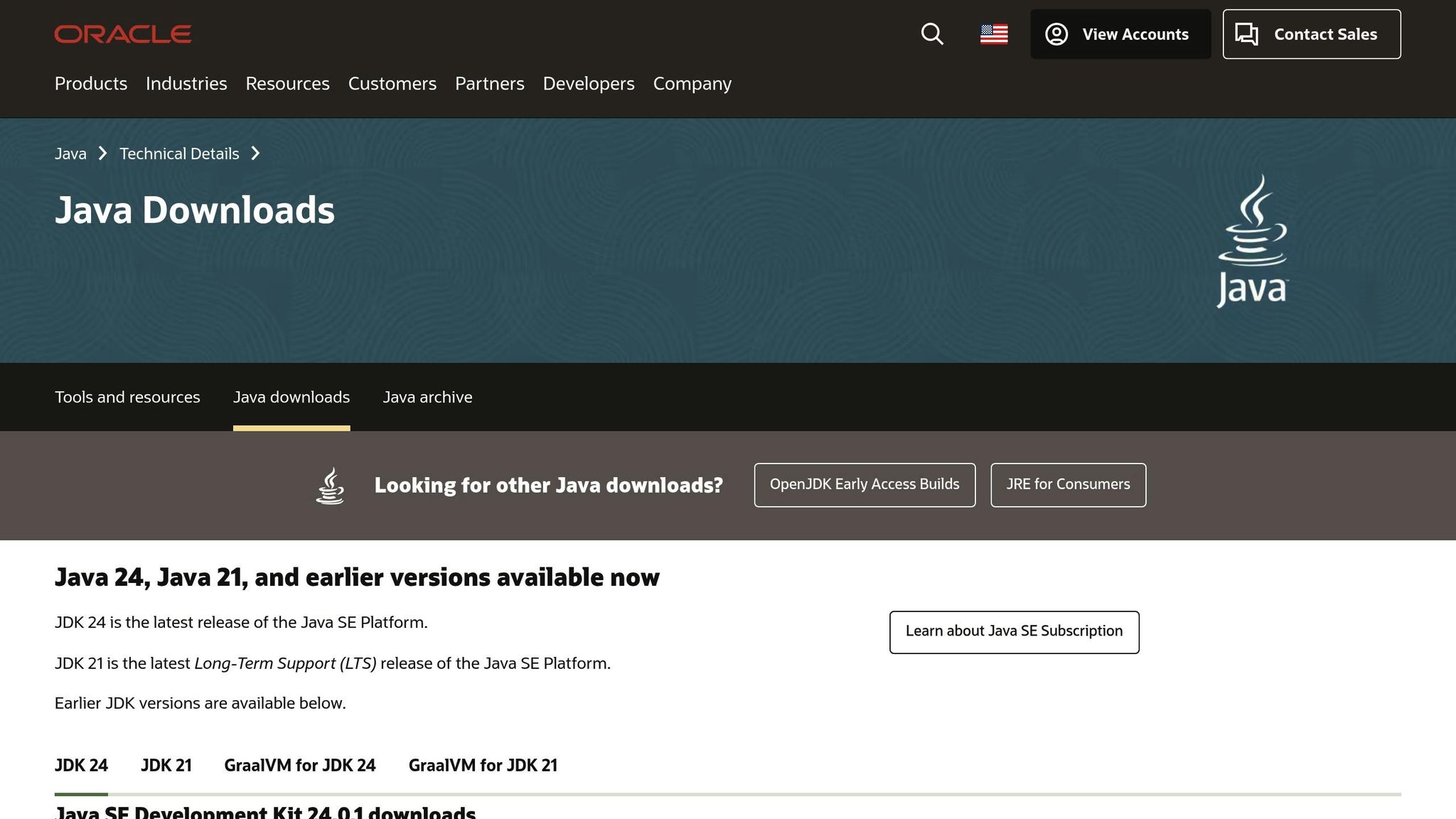The image size is (1456, 819).
Task: Click the large Java logo in banner
Action: pyautogui.click(x=1252, y=241)
